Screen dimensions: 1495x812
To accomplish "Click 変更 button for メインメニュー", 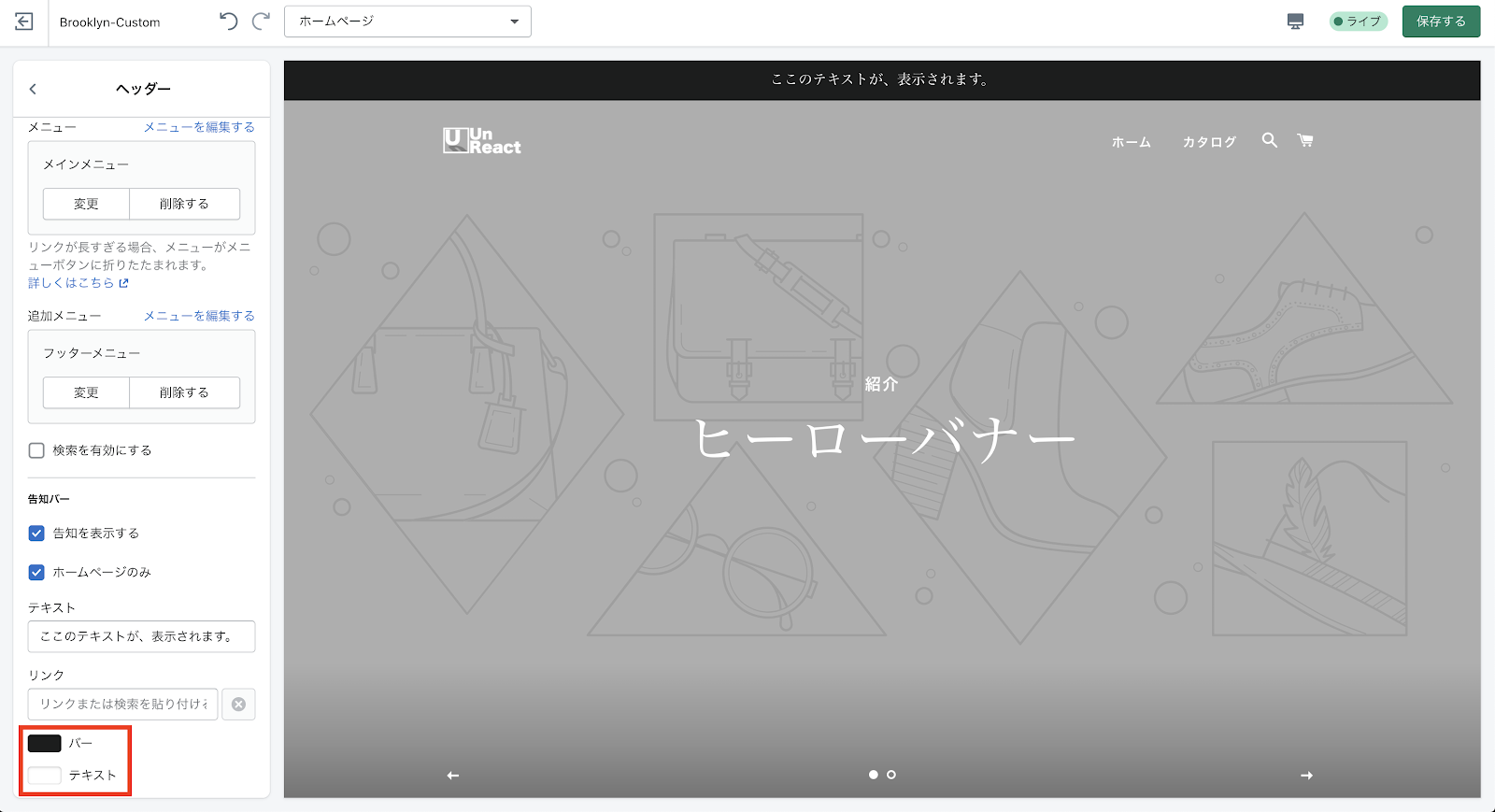I will coord(86,204).
